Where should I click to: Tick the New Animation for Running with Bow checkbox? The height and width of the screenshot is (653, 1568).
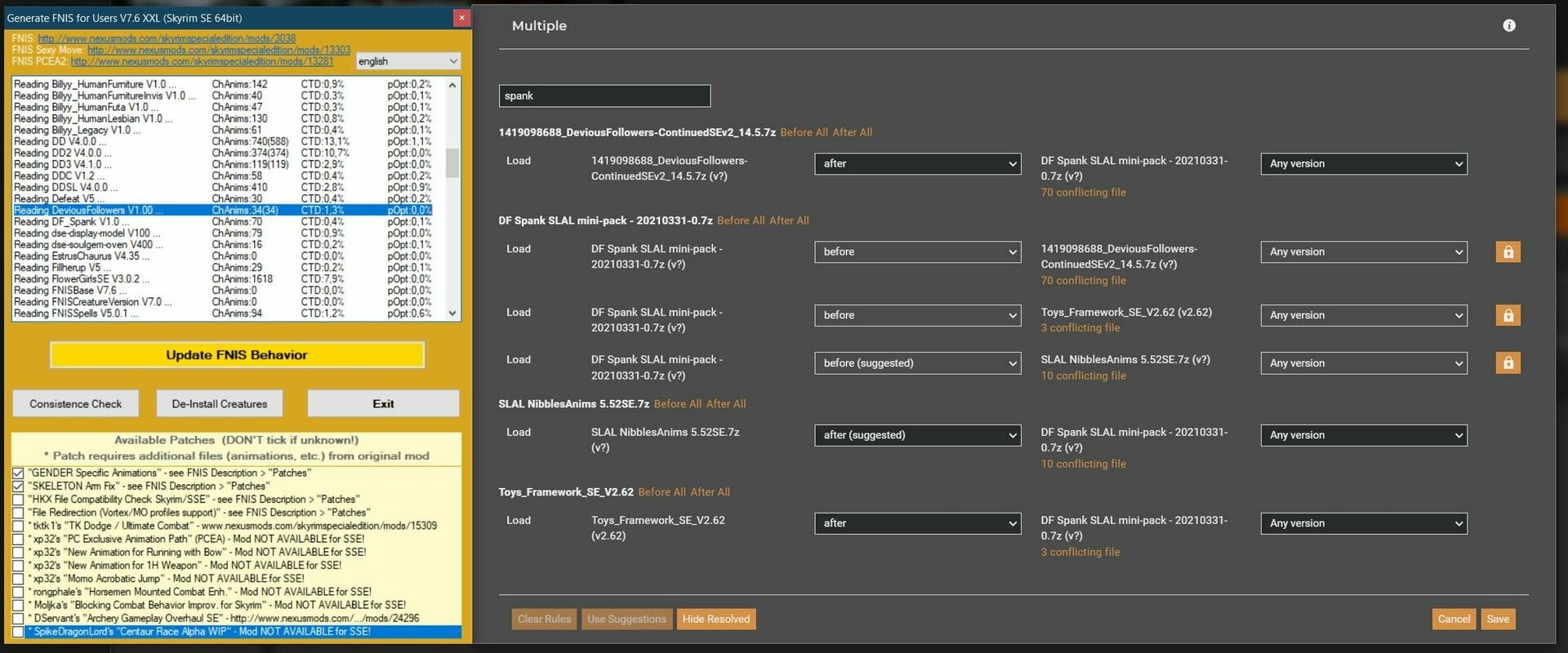click(18, 552)
